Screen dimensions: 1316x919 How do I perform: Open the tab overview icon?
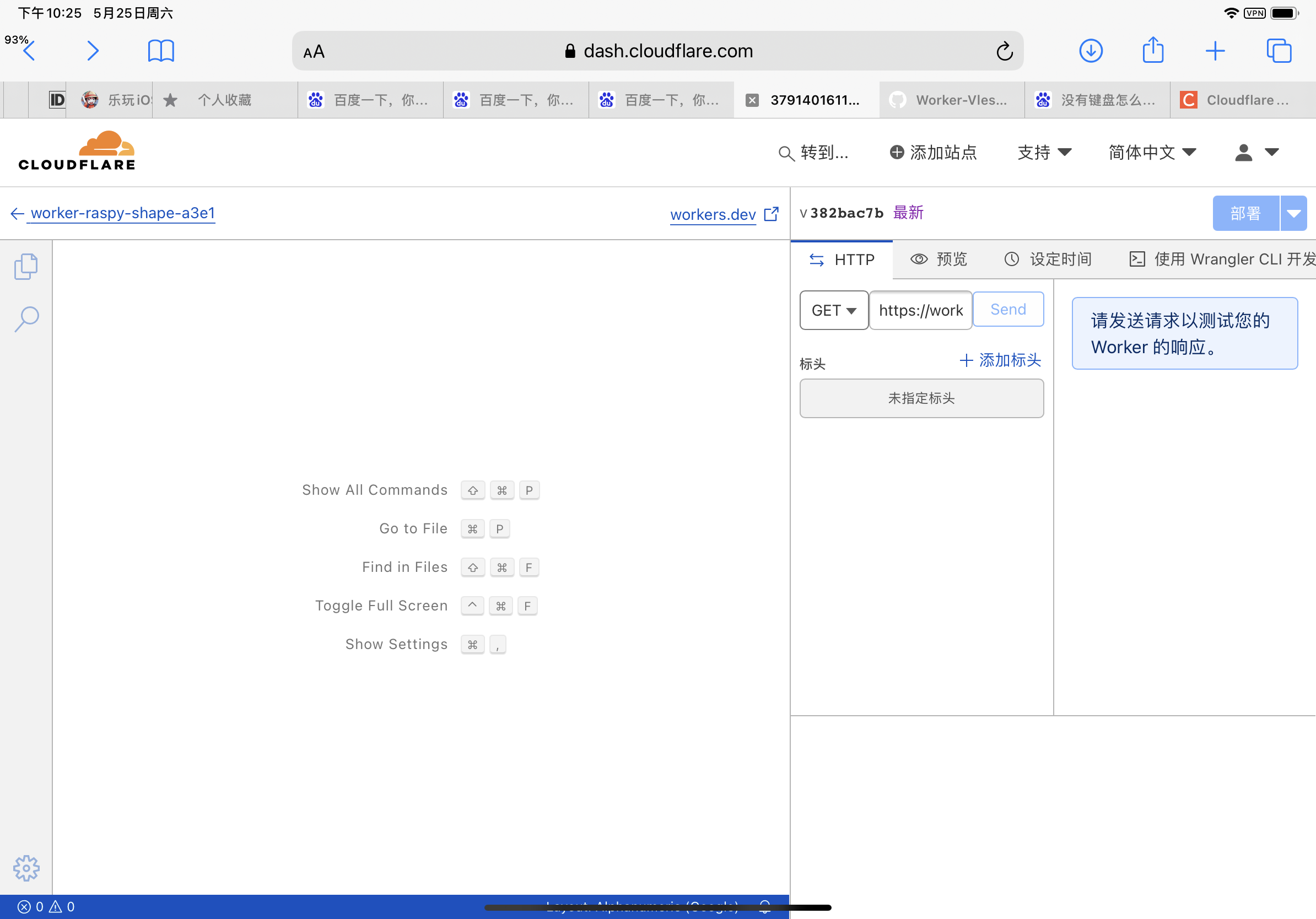coord(1279,51)
